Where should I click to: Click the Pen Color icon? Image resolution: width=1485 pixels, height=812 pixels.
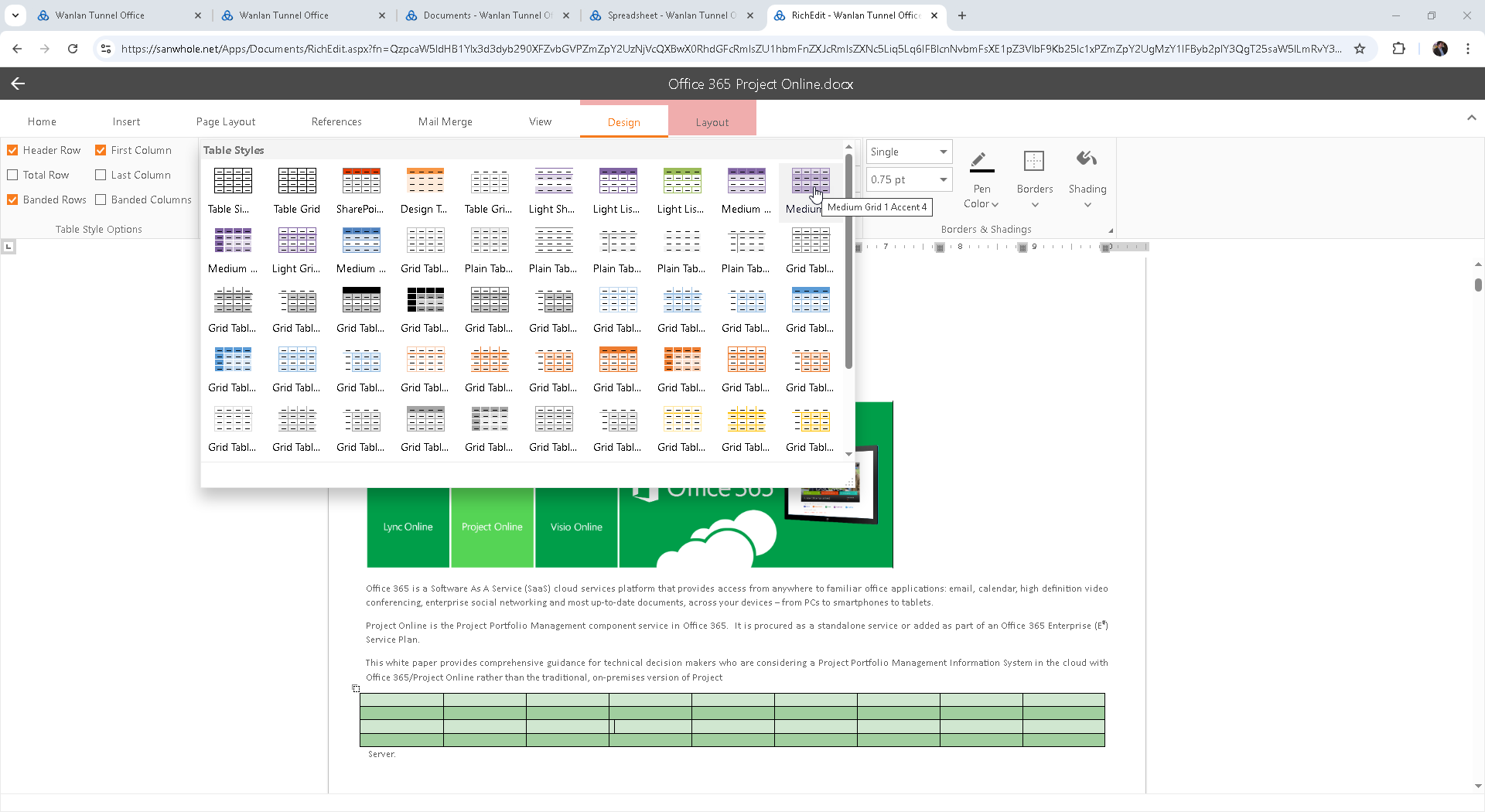(x=981, y=162)
